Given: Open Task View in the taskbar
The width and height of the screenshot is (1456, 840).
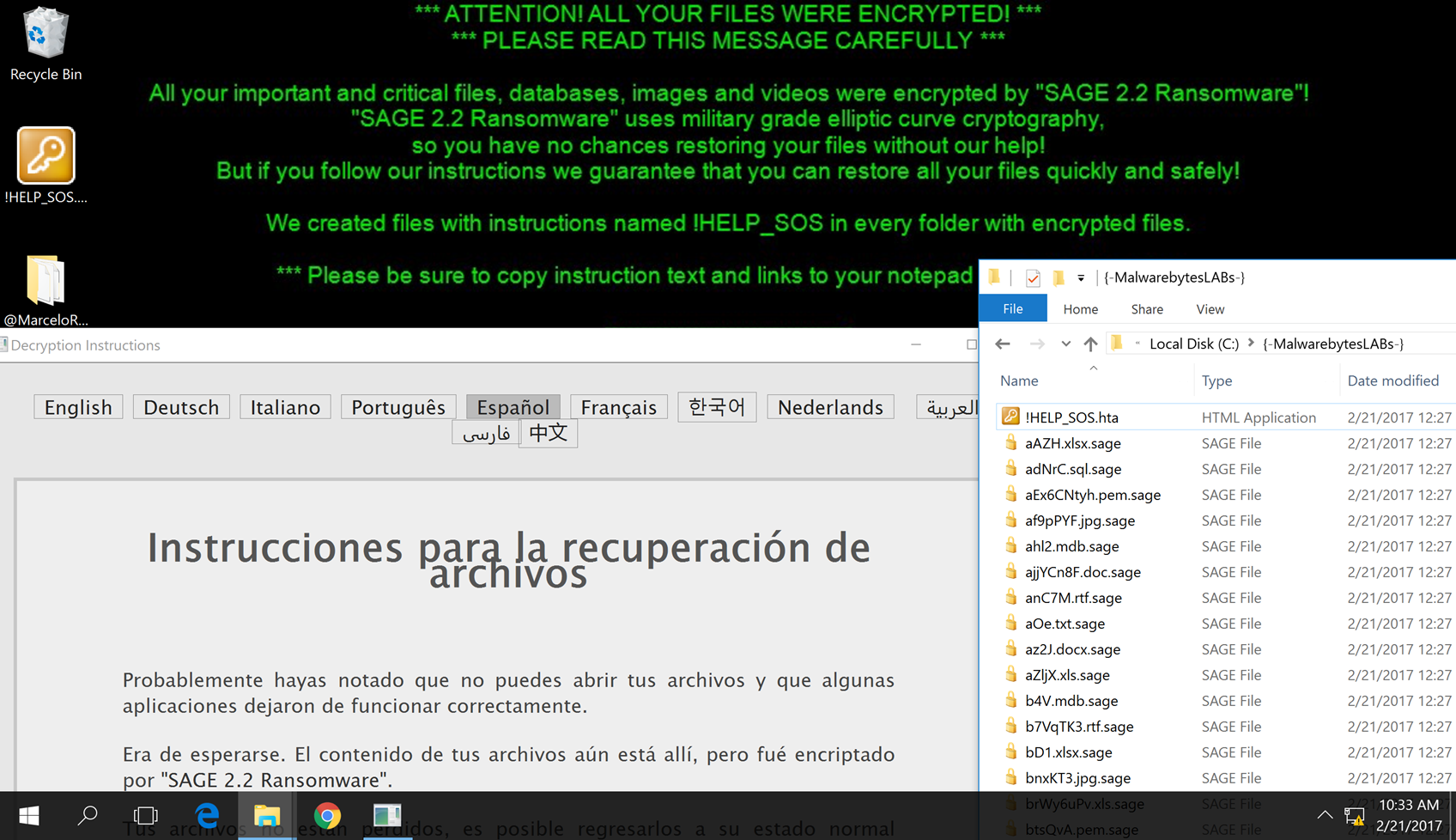Looking at the screenshot, I should click(146, 815).
